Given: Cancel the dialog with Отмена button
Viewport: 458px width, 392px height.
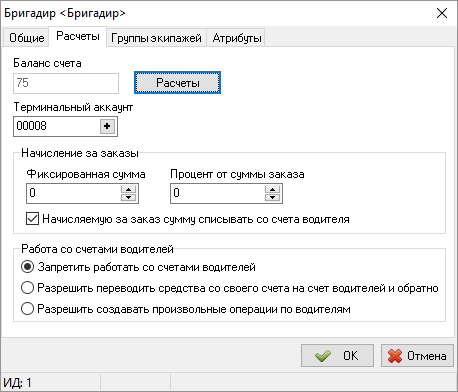Looking at the screenshot, I should (417, 356).
